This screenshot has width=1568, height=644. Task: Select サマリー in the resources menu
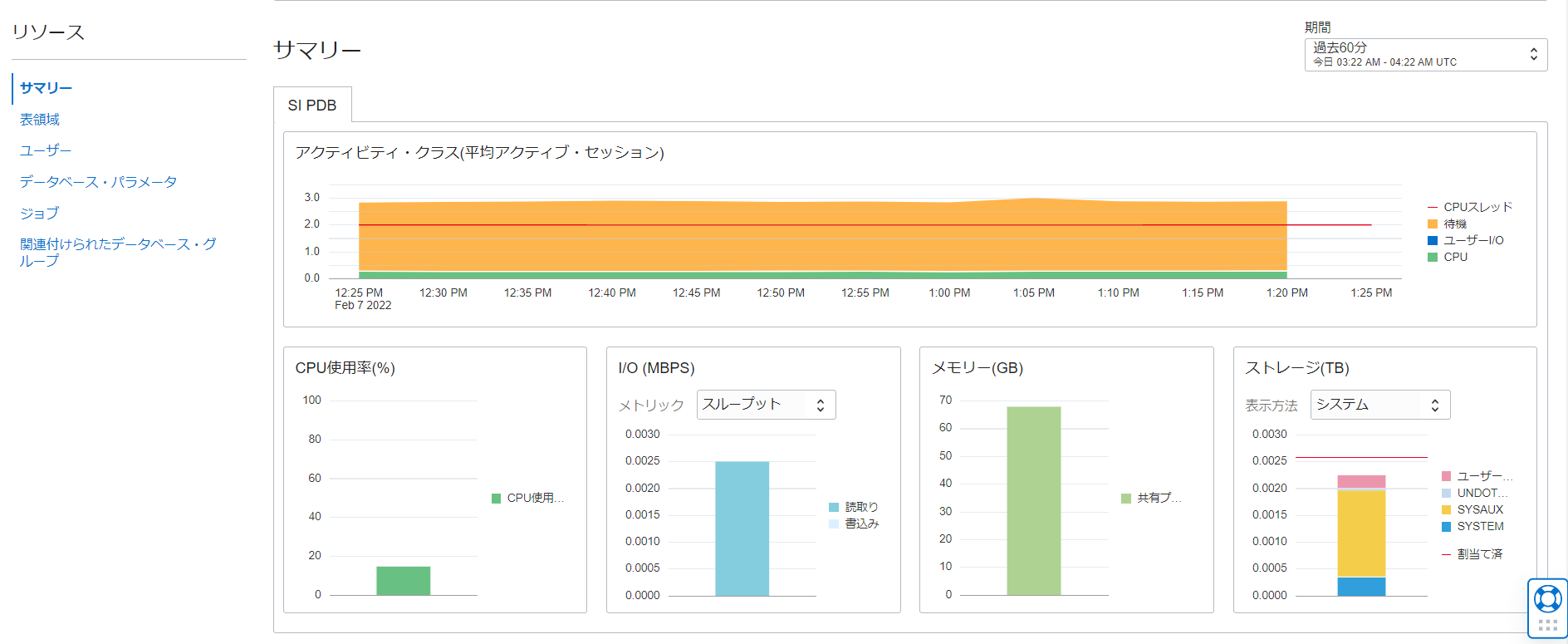tap(47, 88)
